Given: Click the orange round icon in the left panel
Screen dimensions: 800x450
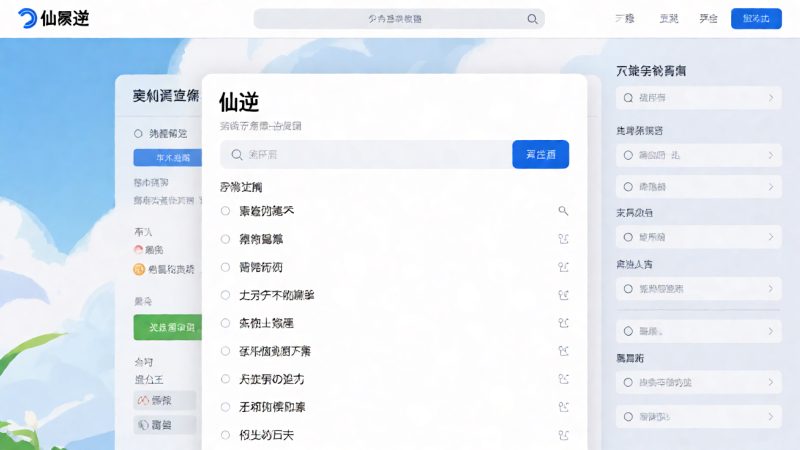Looking at the screenshot, I should click(x=139, y=269).
